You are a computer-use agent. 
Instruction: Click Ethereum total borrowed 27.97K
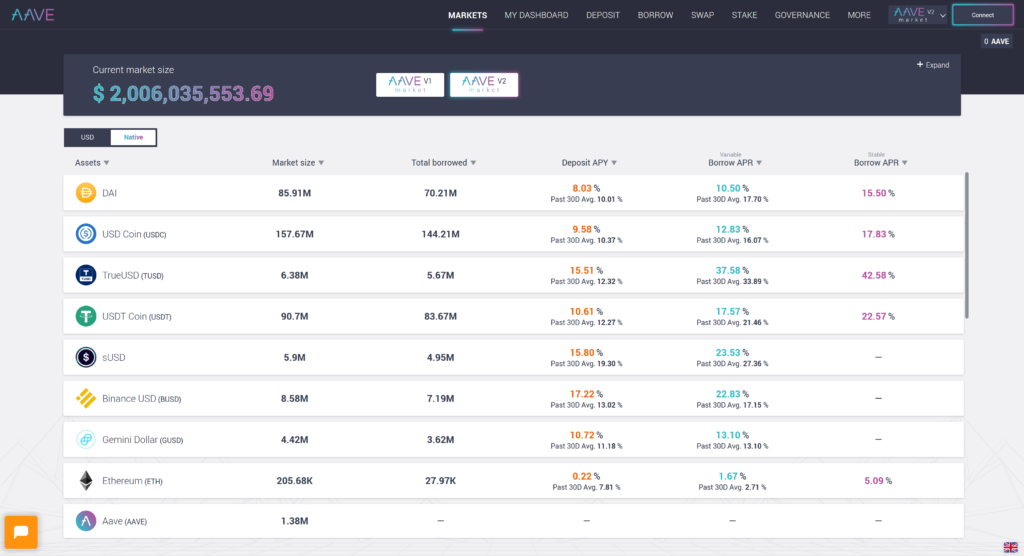click(x=440, y=480)
